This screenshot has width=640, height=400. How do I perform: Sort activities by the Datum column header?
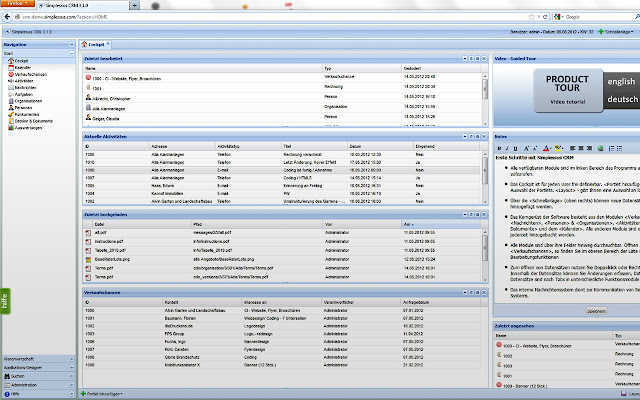pos(356,145)
